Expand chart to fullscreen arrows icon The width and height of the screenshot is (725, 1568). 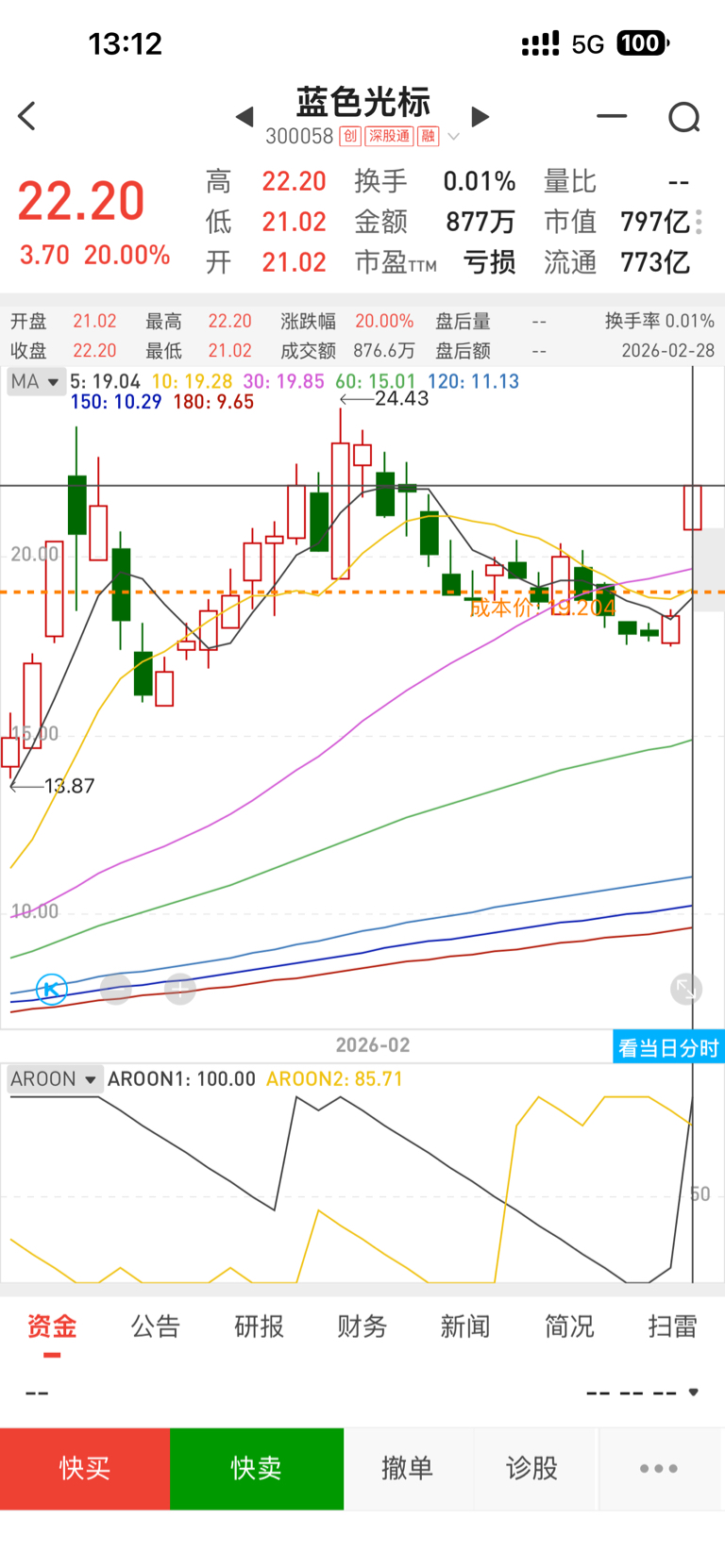[x=686, y=989]
